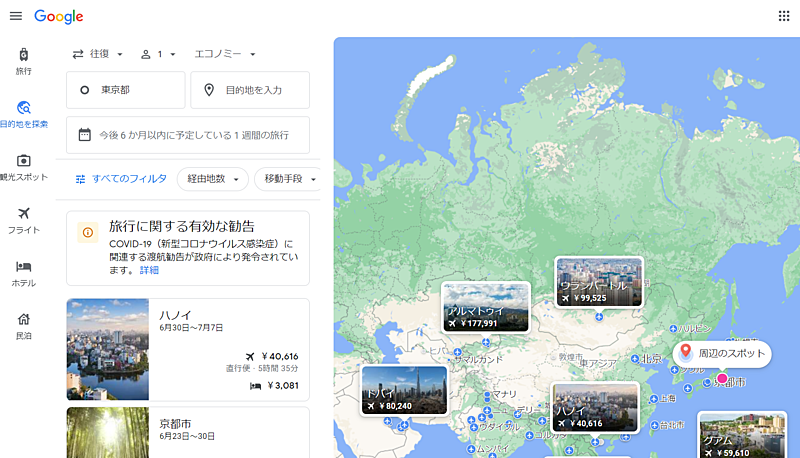Click the ムンバイ airport marker

point(471,449)
